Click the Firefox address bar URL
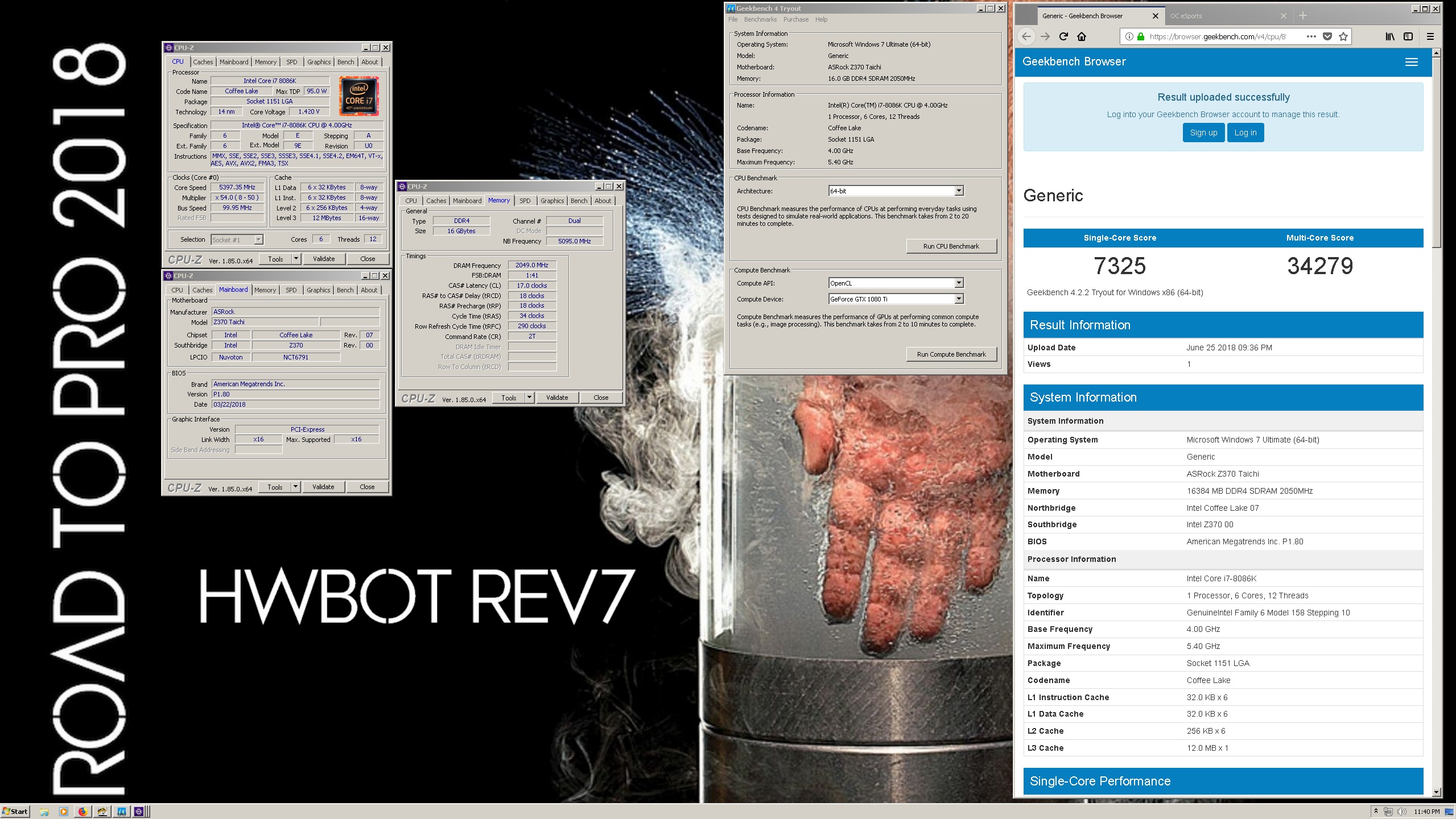1456x819 pixels. click(x=1217, y=36)
